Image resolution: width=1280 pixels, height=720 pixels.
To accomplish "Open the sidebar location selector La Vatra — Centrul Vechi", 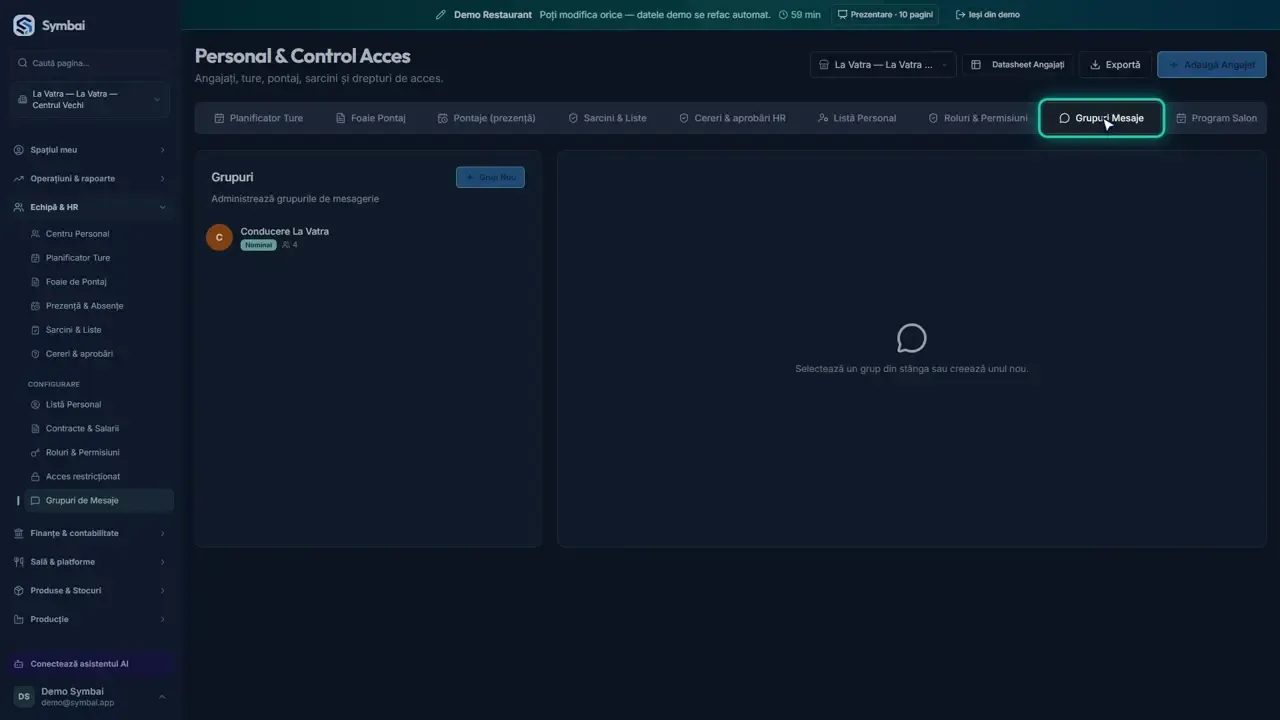I will 91,99.
